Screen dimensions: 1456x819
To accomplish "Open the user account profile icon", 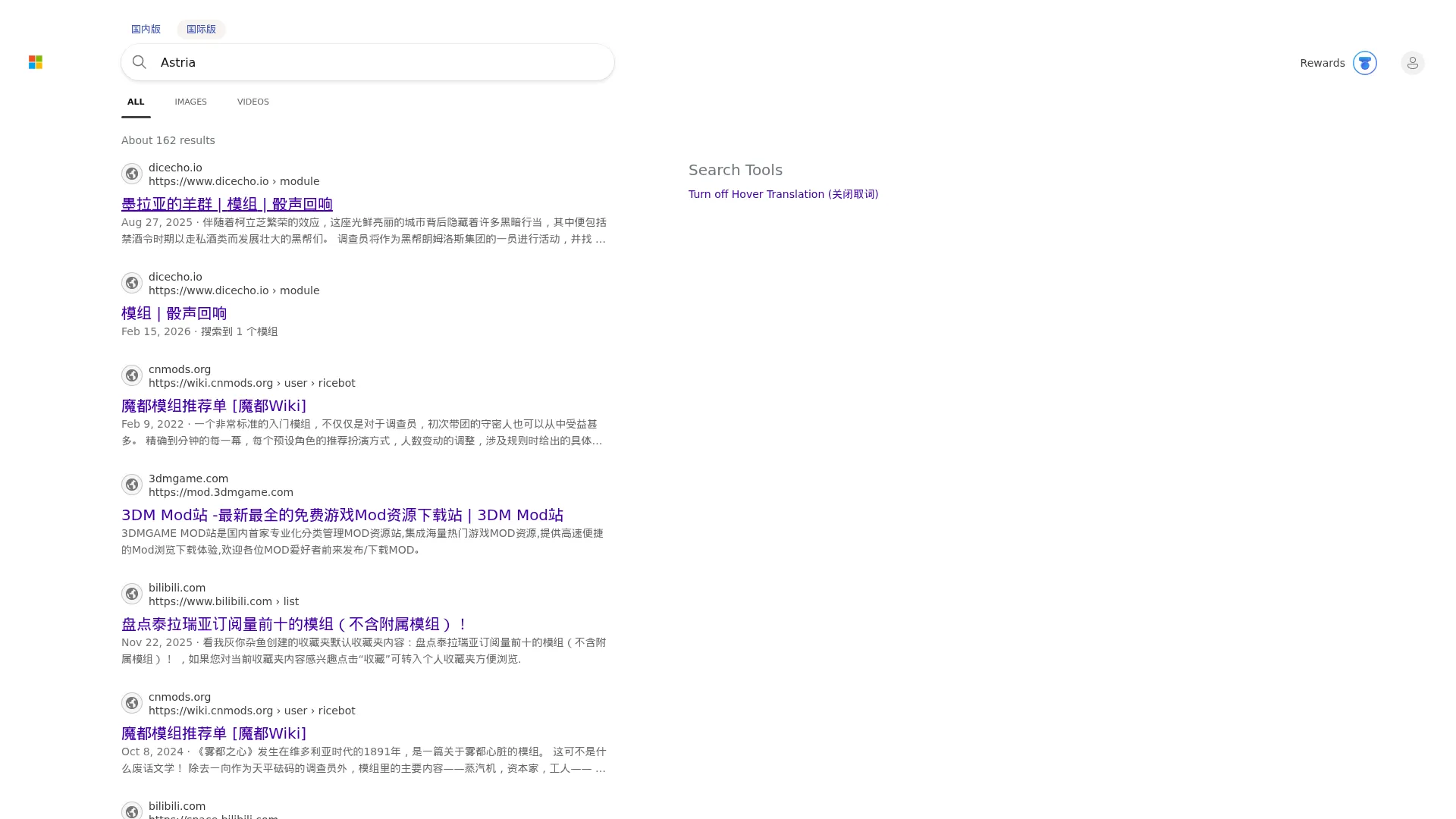I will (1412, 63).
